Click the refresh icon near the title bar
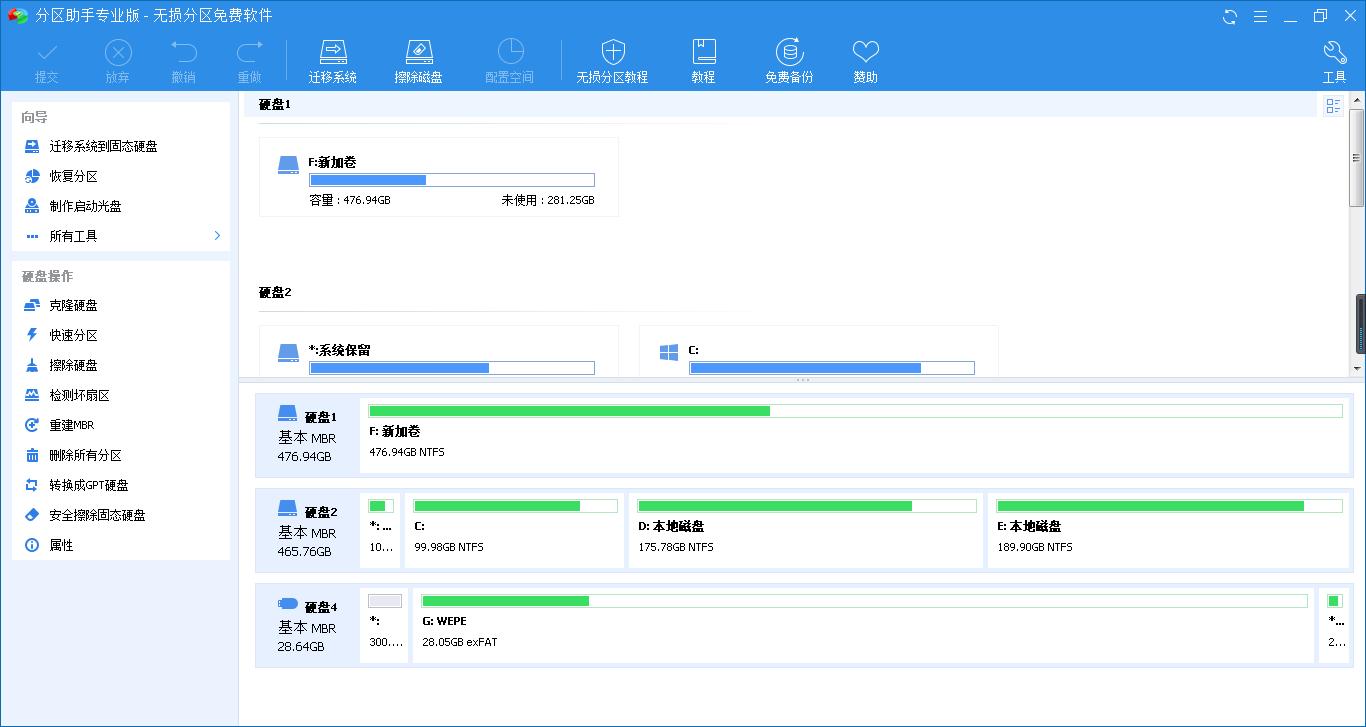1366x727 pixels. [1229, 16]
